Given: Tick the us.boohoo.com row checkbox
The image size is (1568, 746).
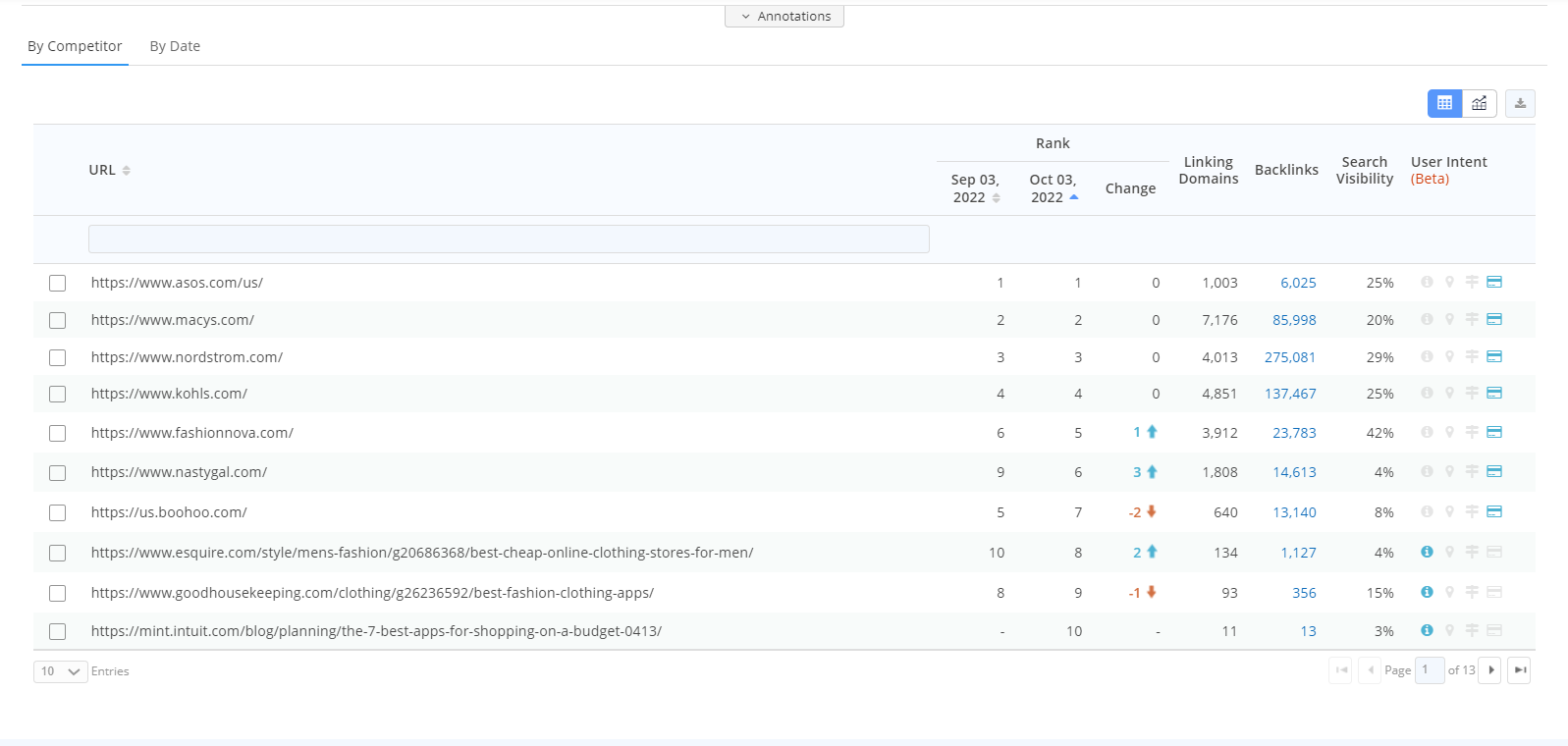Looking at the screenshot, I should click(58, 512).
